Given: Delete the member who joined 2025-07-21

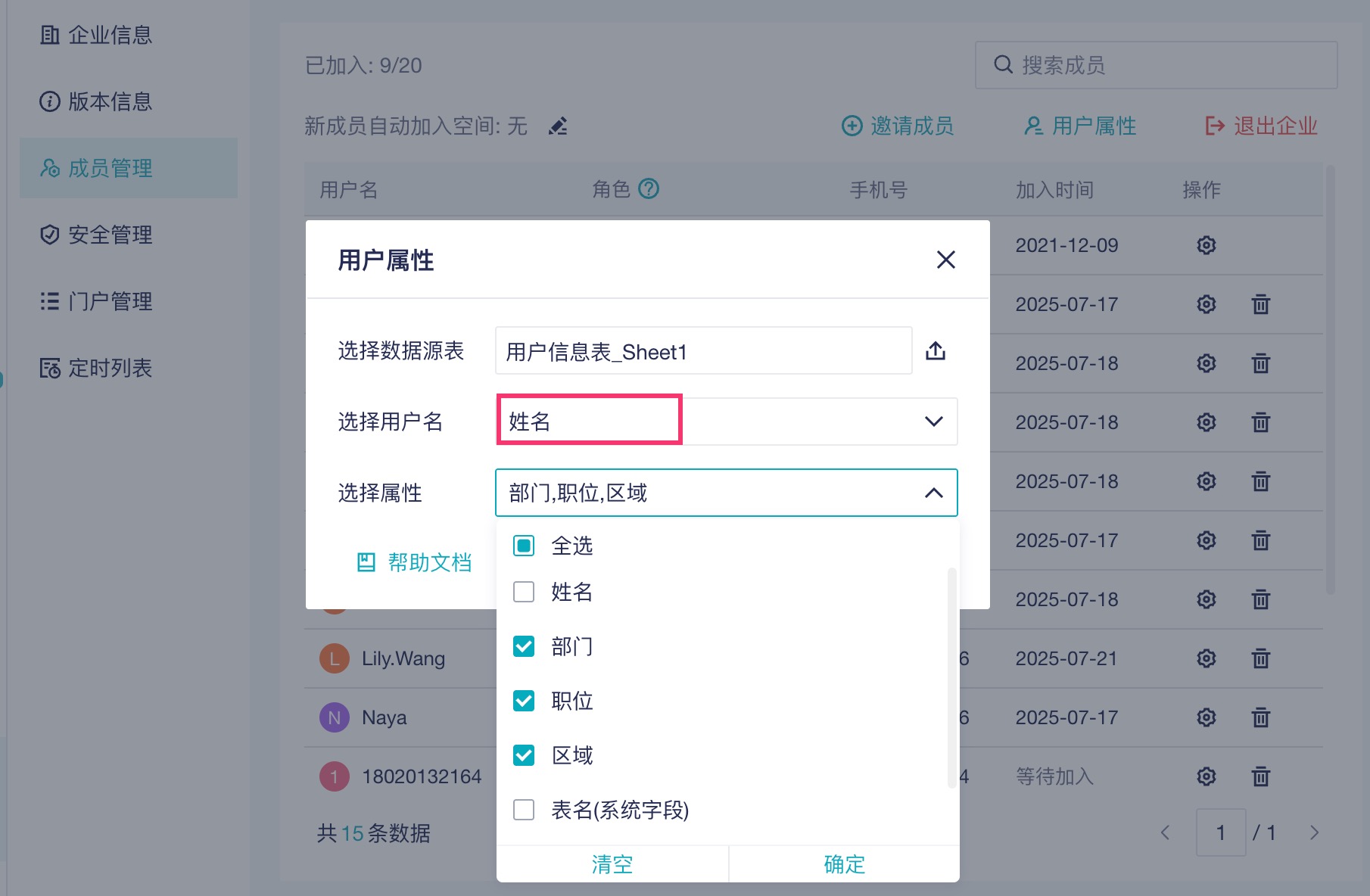Looking at the screenshot, I should (1260, 658).
